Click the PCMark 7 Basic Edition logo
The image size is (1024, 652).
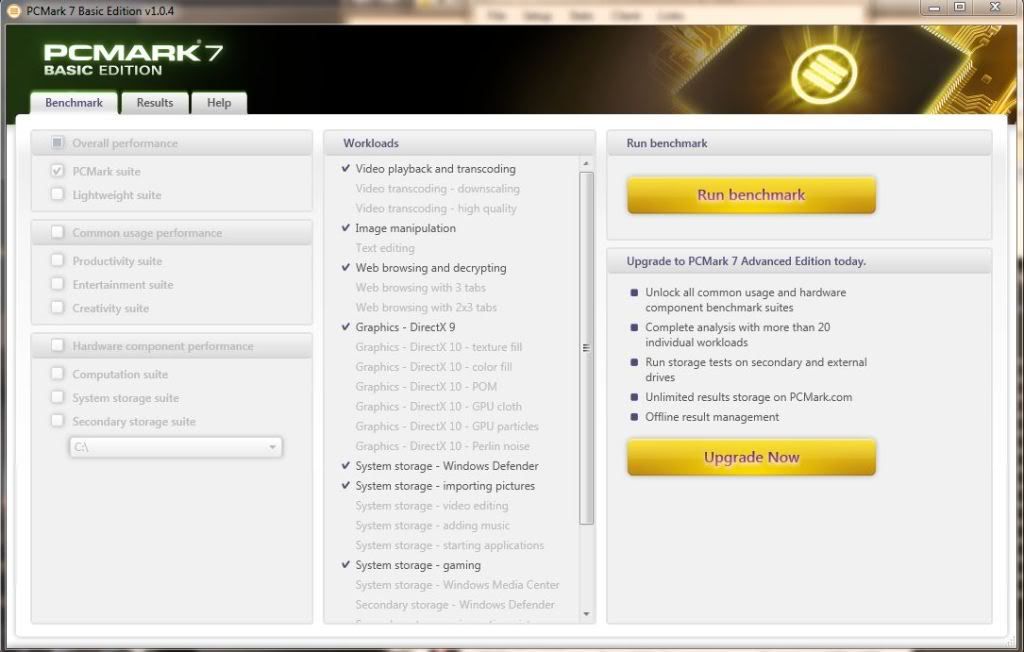[x=133, y=59]
